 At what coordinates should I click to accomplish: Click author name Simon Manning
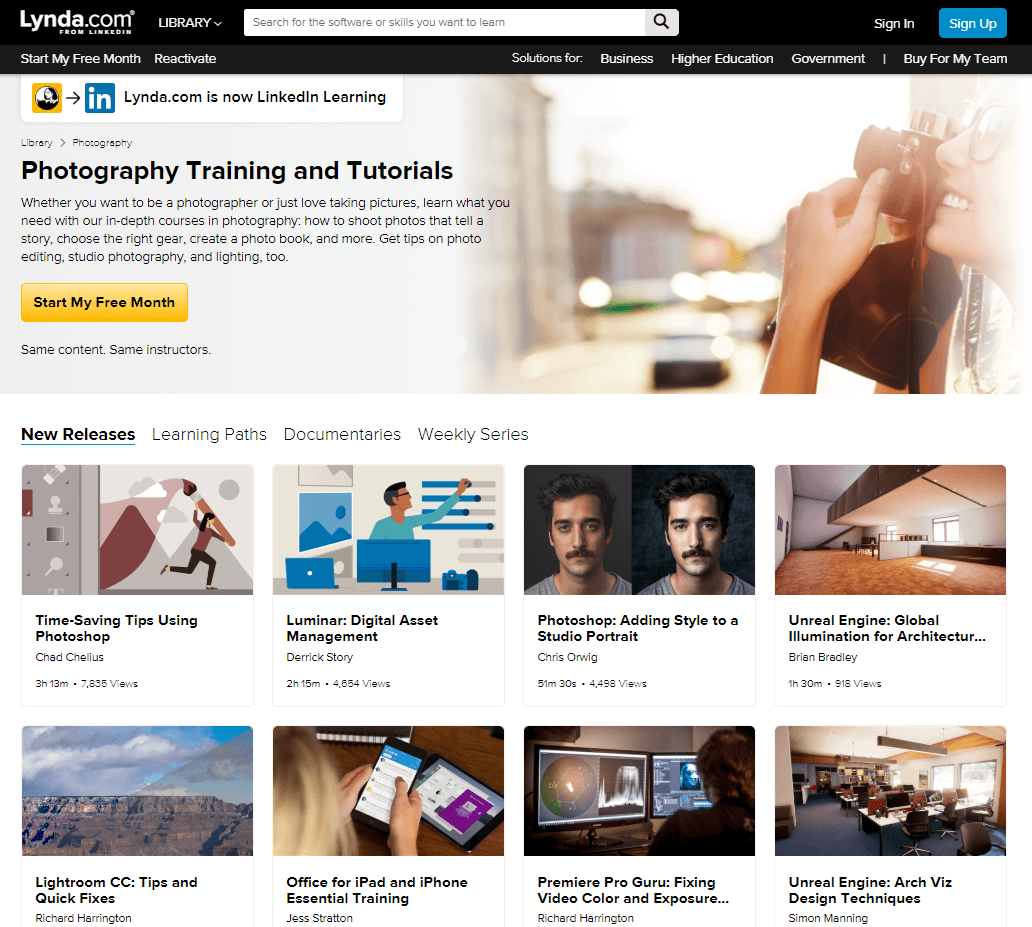[828, 918]
